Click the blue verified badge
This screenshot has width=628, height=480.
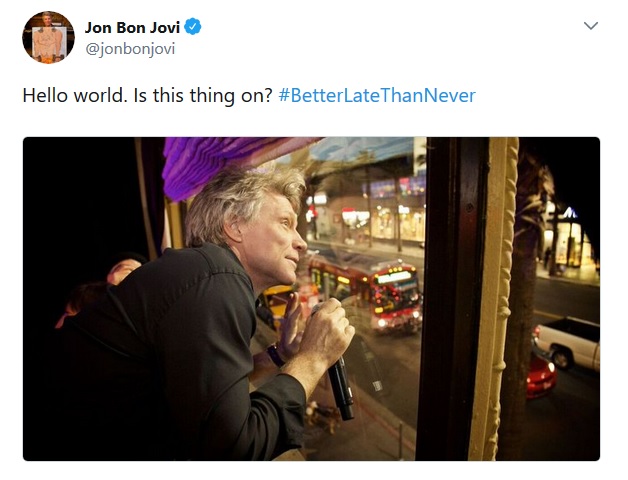point(193,27)
